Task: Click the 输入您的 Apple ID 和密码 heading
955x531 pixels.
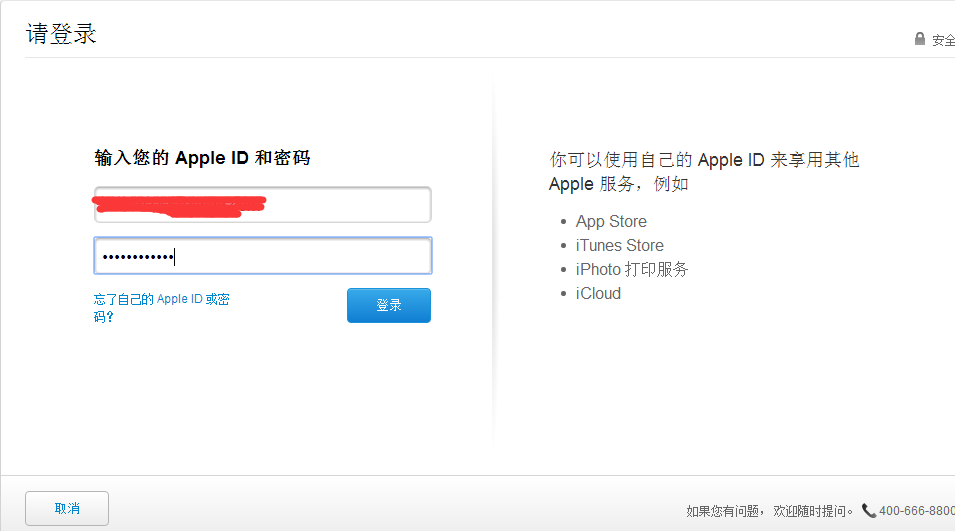Action: [x=202, y=158]
